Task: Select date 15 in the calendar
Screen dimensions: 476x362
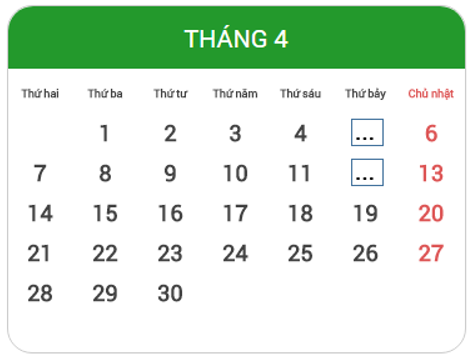Action: click(105, 213)
